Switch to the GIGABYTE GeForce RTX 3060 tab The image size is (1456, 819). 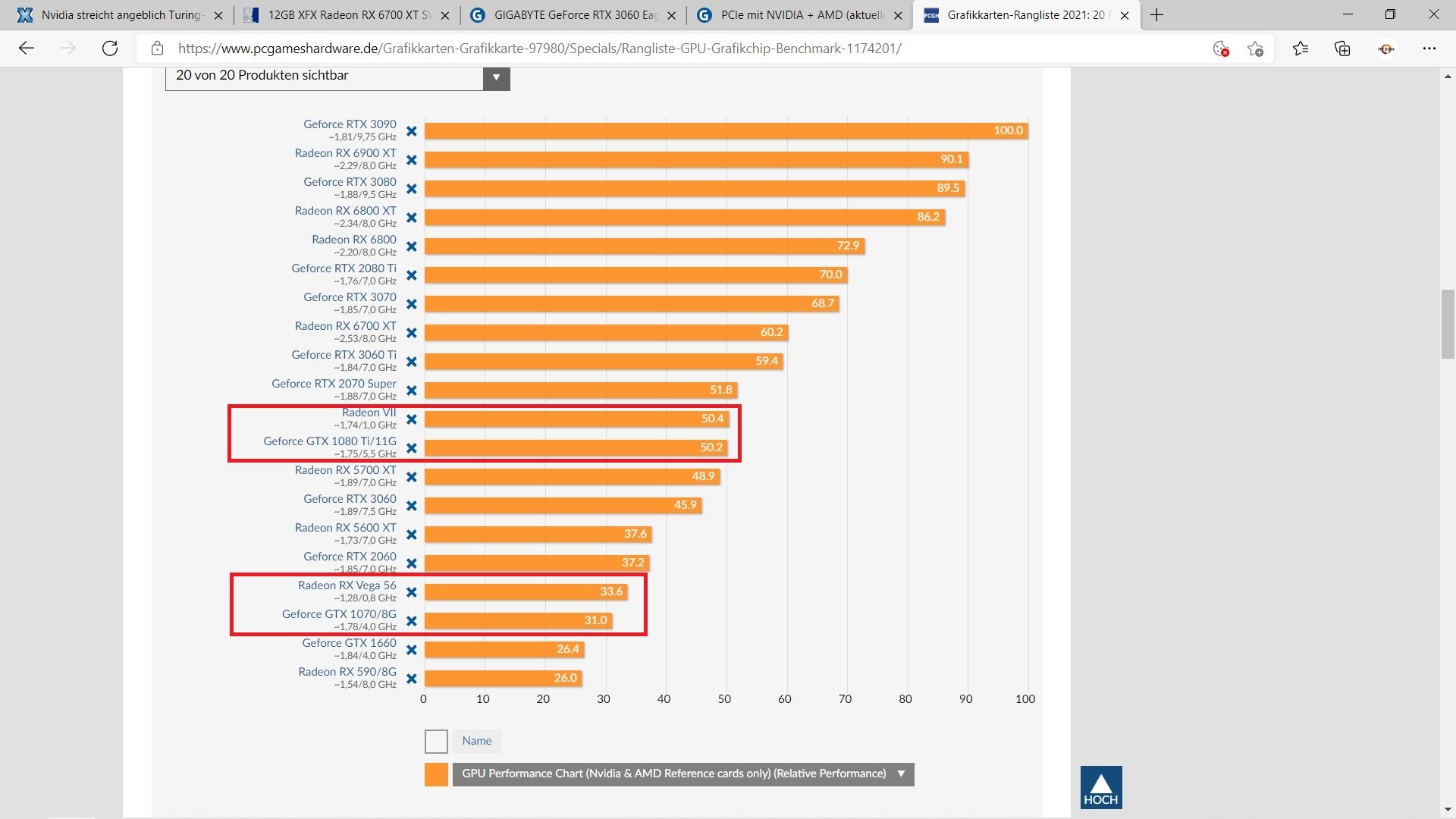click(x=575, y=15)
